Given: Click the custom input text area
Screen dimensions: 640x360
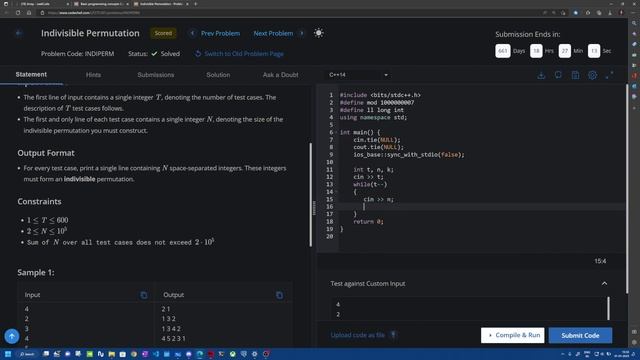Looking at the screenshot, I should pyautogui.click(x=469, y=309).
